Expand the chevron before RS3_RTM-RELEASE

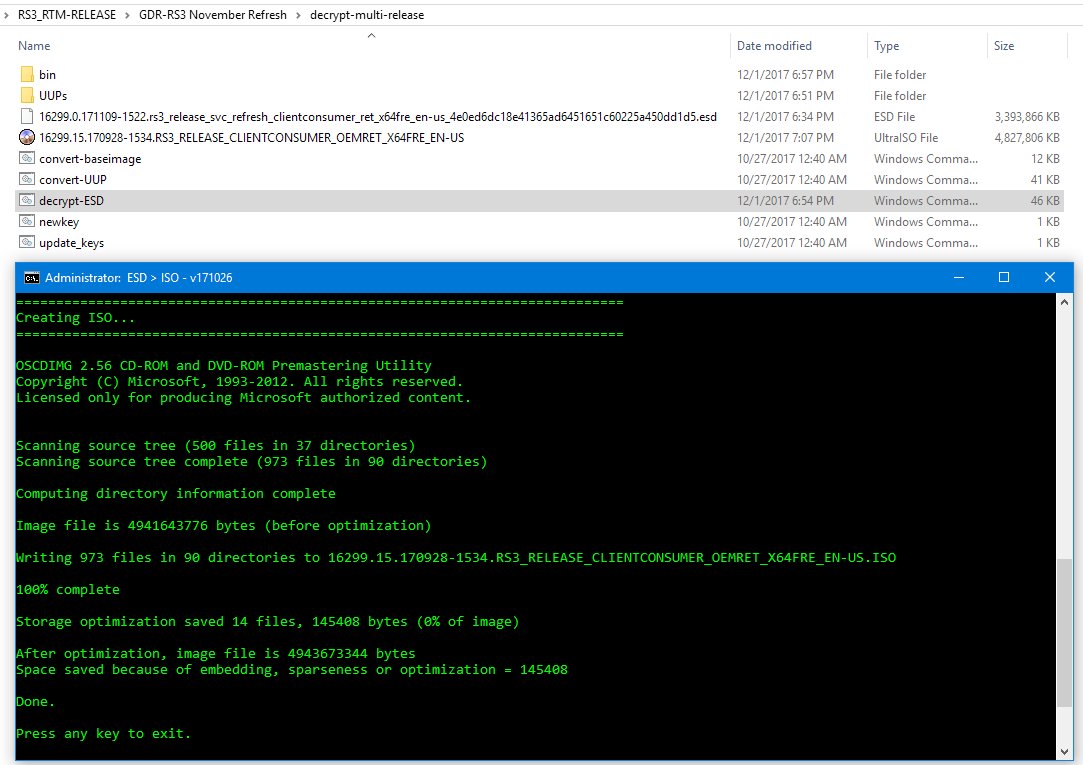(x=6, y=14)
